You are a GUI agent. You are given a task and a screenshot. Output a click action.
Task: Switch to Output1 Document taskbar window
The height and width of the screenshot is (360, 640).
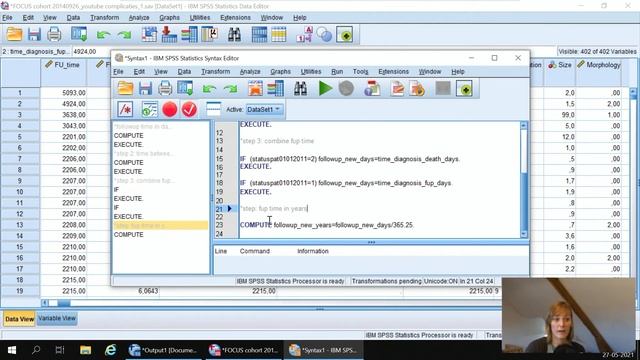[x=163, y=350]
